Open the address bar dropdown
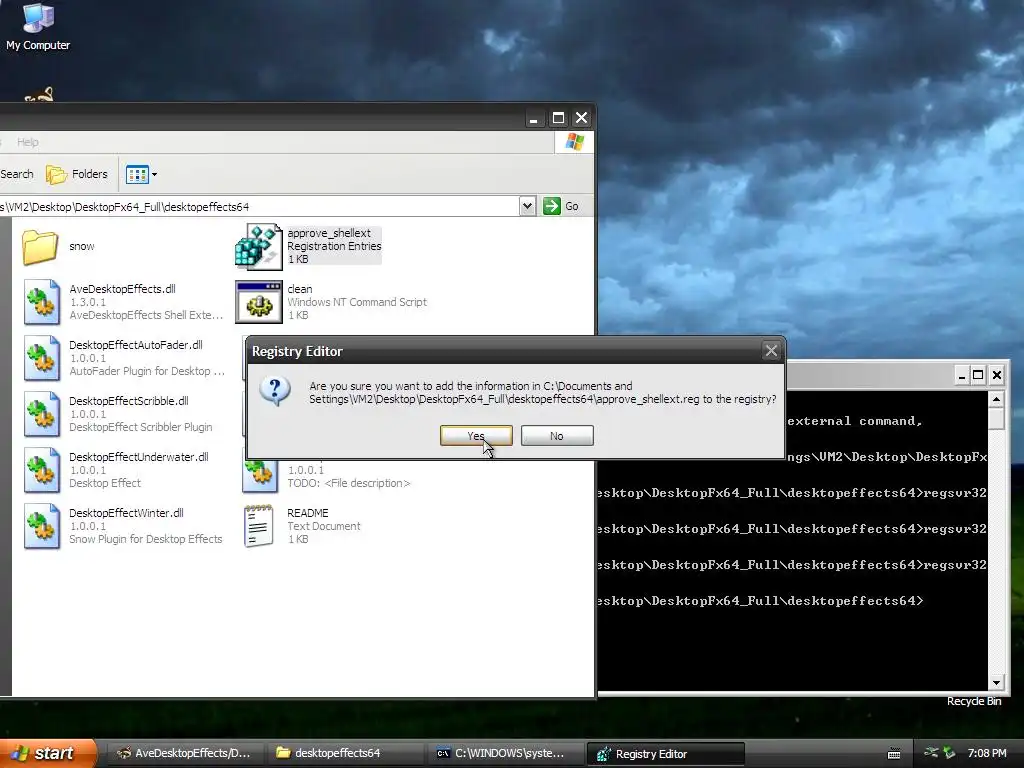This screenshot has width=1024, height=768. (528, 206)
